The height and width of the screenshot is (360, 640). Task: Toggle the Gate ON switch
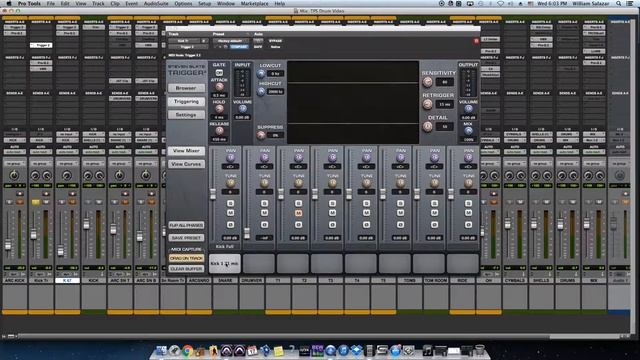tap(219, 73)
